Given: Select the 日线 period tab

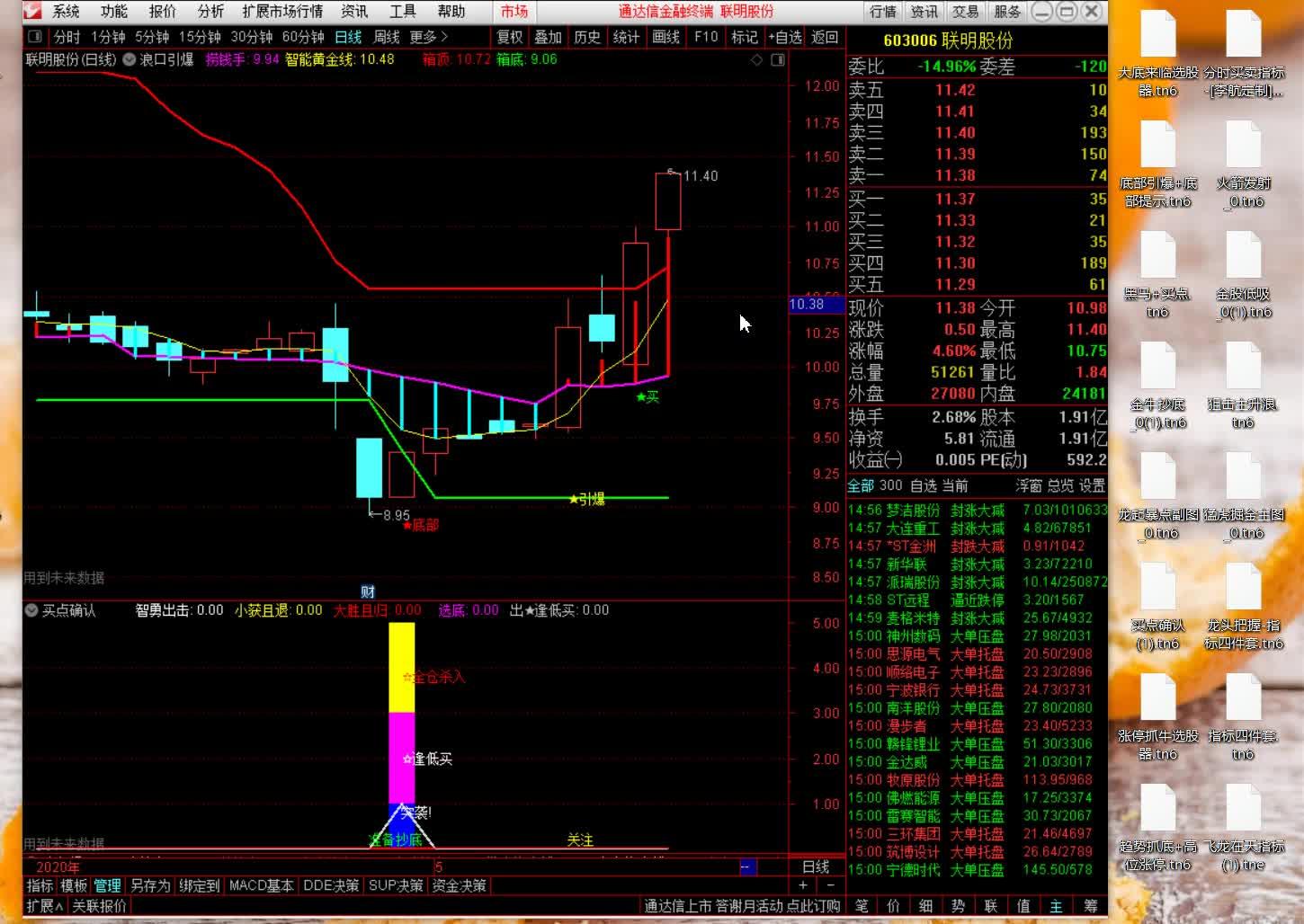Looking at the screenshot, I should 348,37.
